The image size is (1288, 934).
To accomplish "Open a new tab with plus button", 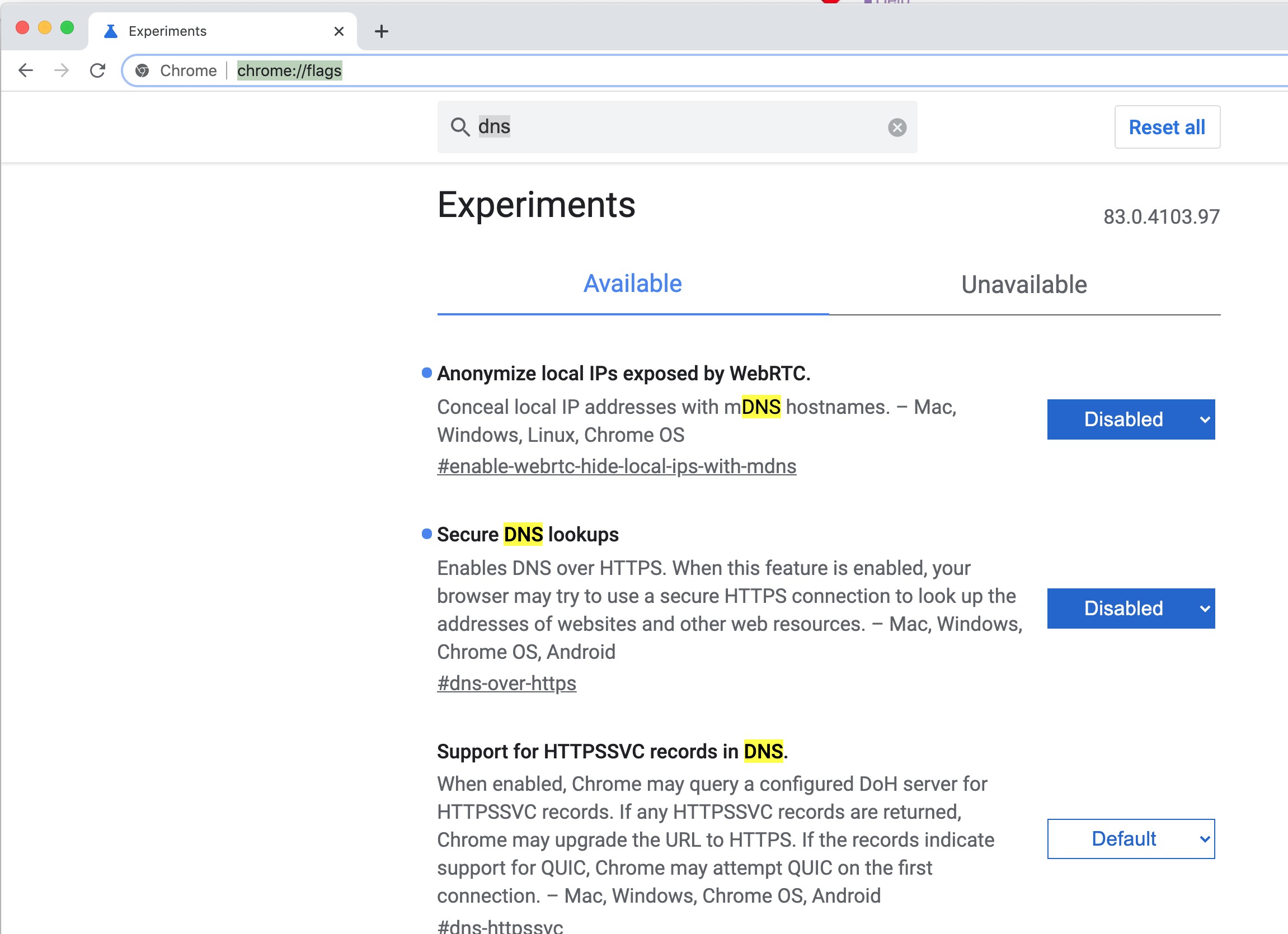I will coord(382,31).
